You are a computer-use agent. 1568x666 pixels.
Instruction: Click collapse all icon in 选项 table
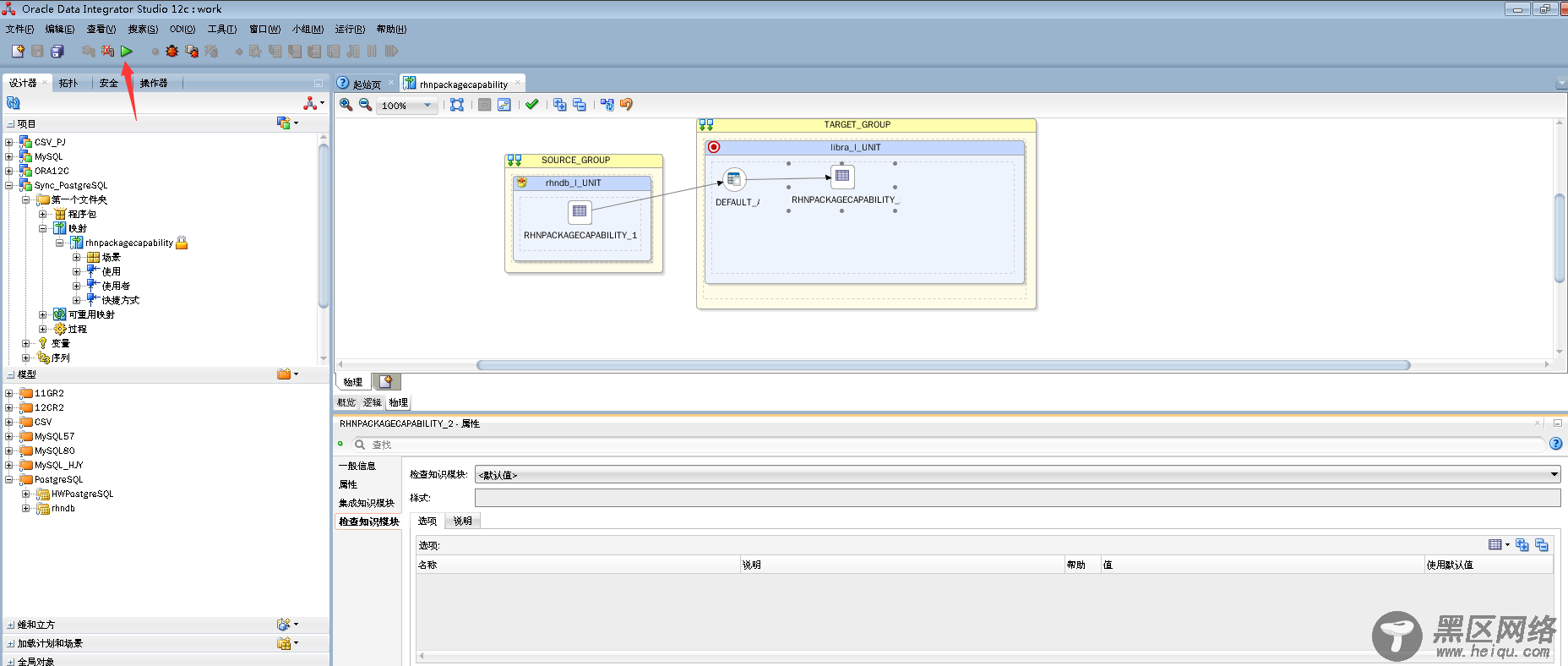tap(1542, 545)
